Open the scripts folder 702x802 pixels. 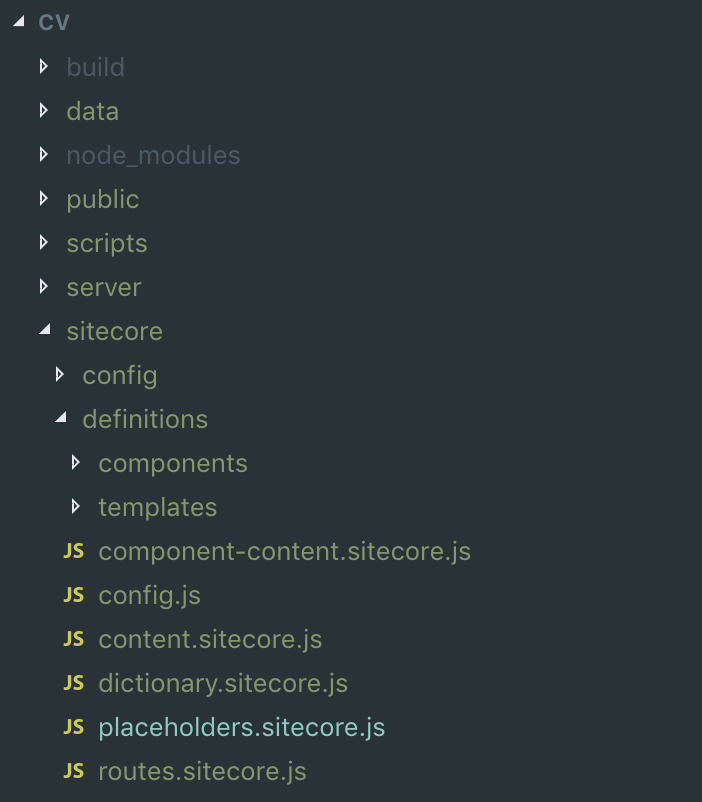coord(106,243)
